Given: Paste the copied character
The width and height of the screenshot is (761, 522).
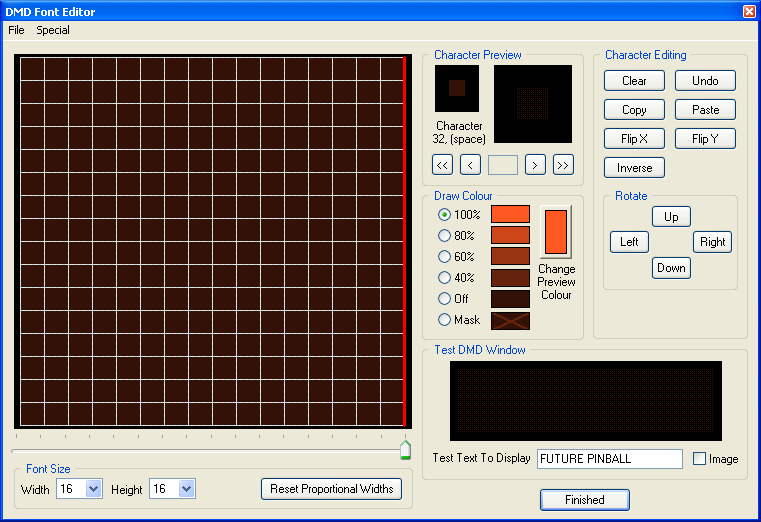Looking at the screenshot, I should 705,110.
